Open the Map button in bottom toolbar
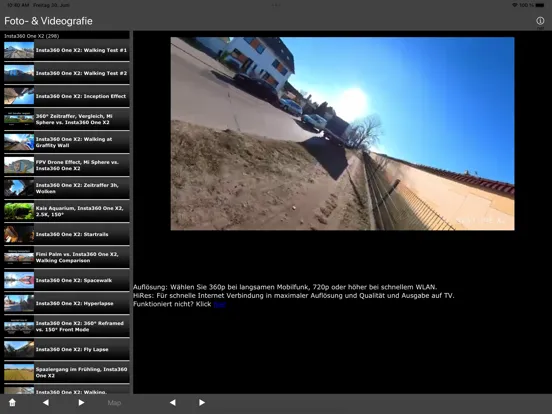This screenshot has width=552, height=414. 114,402
